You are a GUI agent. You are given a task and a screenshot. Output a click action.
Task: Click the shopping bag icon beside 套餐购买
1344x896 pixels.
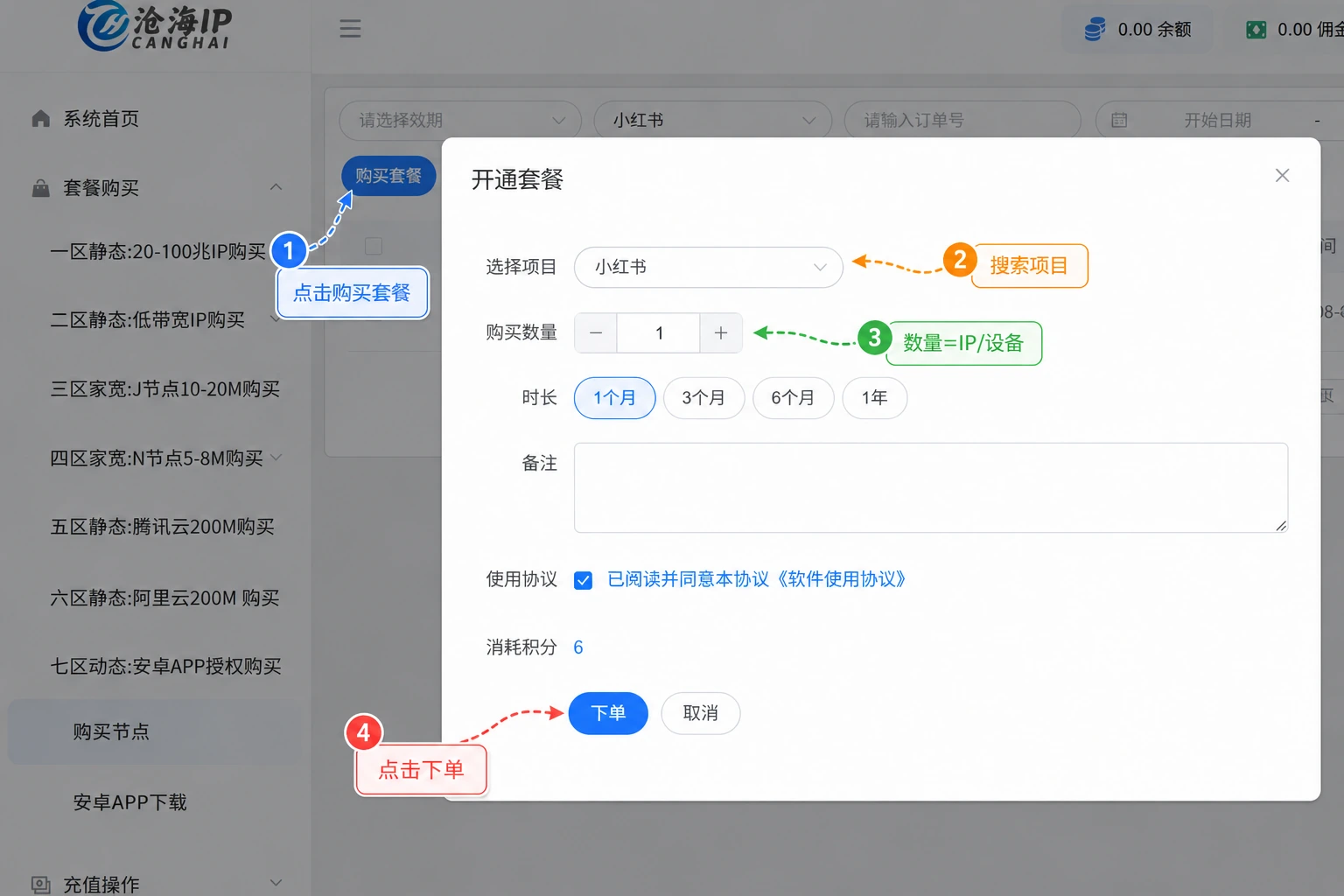[40, 187]
